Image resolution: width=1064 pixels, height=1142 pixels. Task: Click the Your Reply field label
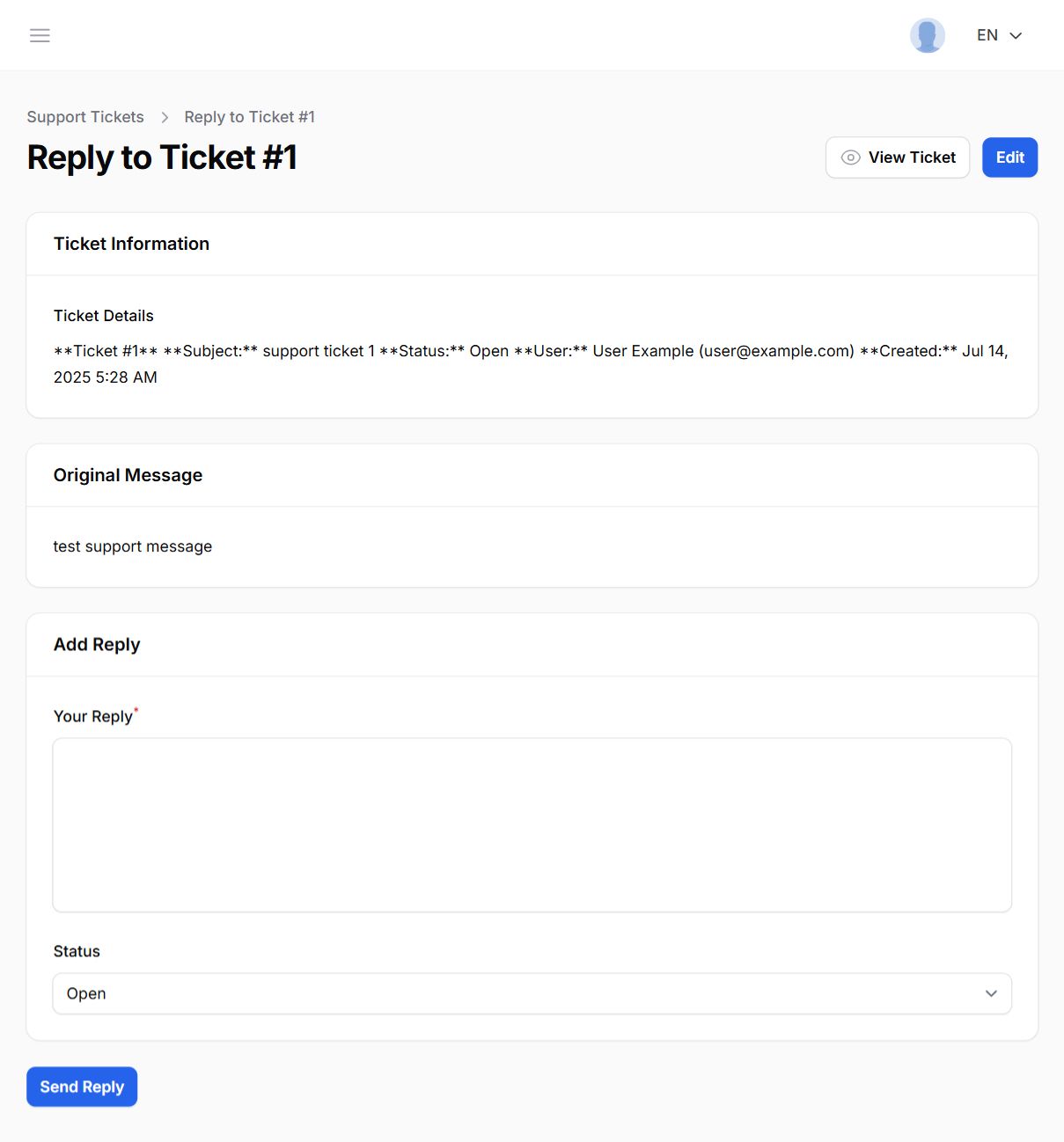[93, 716]
